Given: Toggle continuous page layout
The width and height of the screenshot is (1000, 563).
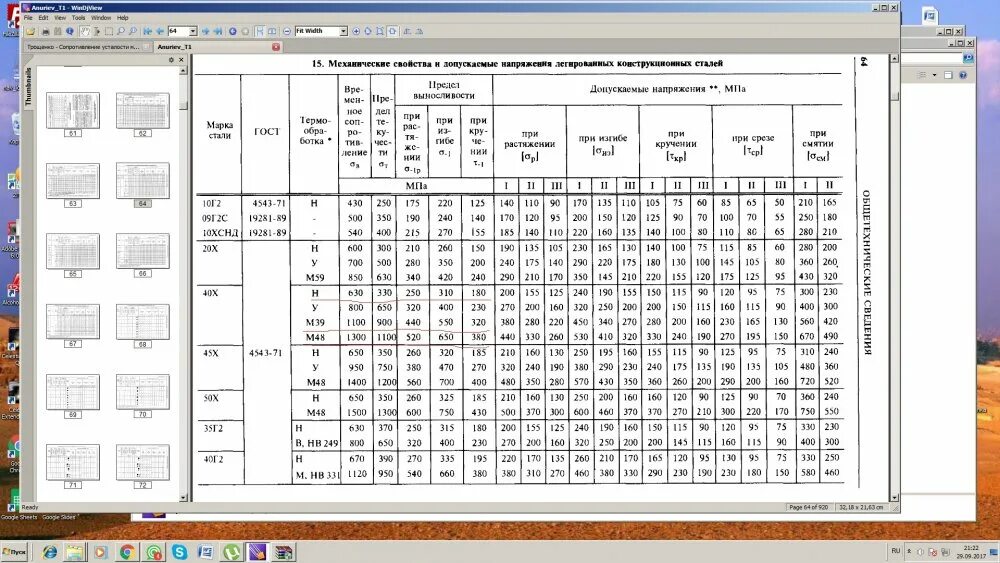Looking at the screenshot, I should (x=260, y=31).
